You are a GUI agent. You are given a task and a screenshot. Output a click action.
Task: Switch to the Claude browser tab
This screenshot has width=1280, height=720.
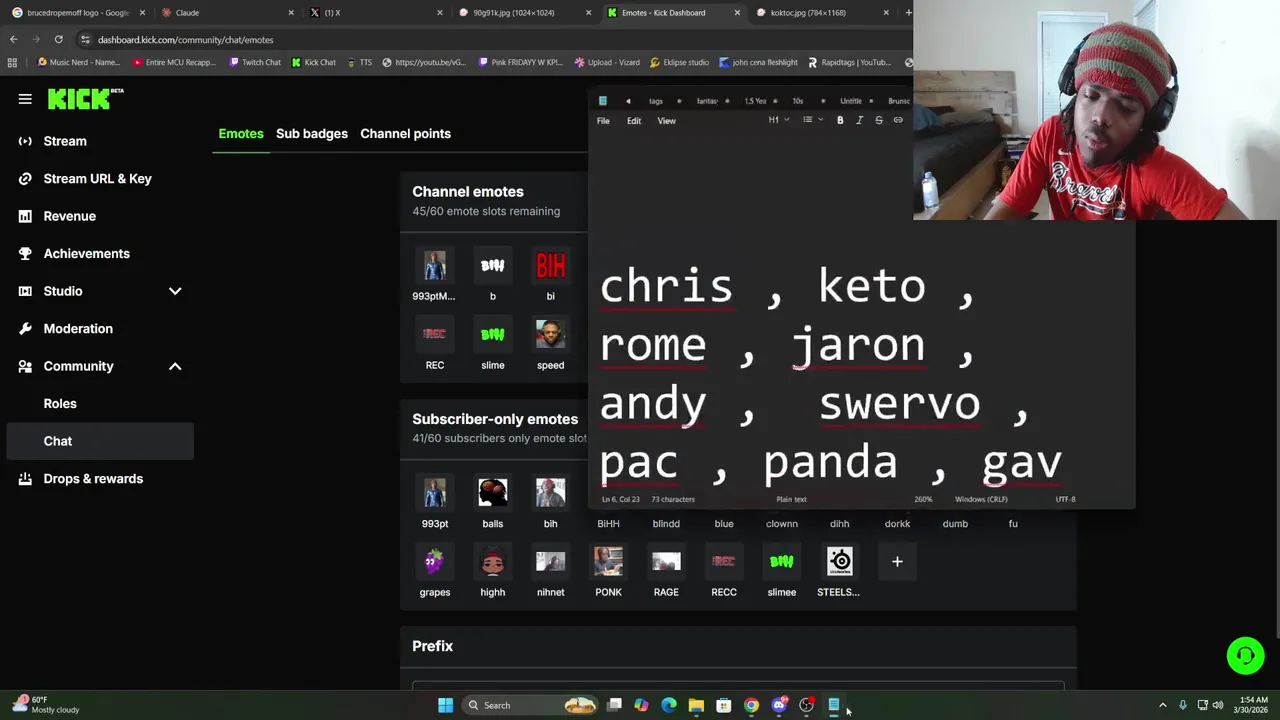pos(226,13)
